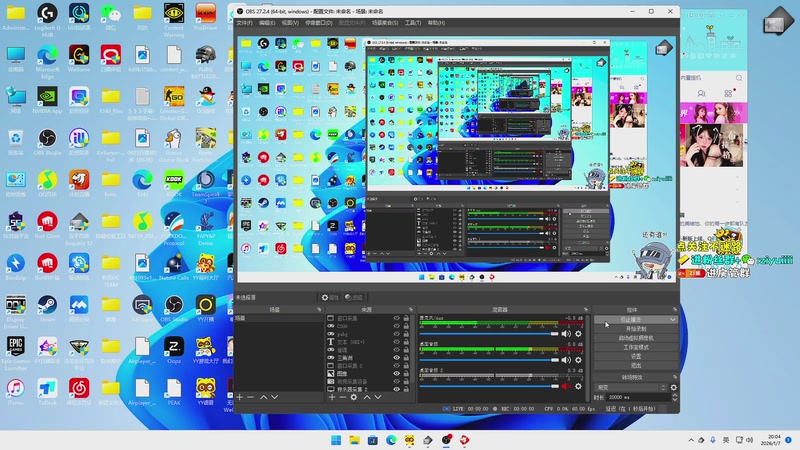Image resolution: width=800 pixels, height=450 pixels.
Task: Adjust transition duration stepper arrows
Action: click(674, 397)
